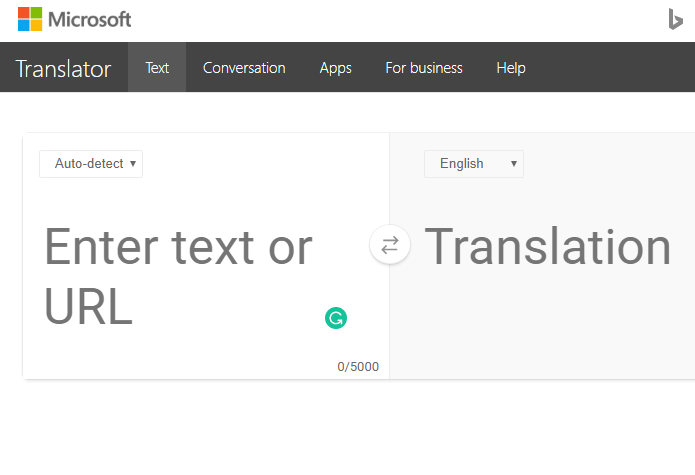
Task: Open the Conversation tab
Action: 244,68
